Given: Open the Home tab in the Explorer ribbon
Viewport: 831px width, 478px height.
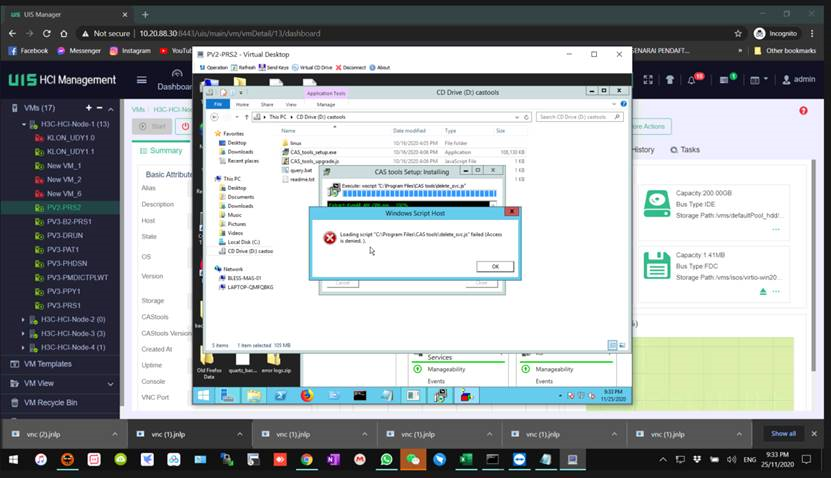Looking at the screenshot, I should 242,104.
